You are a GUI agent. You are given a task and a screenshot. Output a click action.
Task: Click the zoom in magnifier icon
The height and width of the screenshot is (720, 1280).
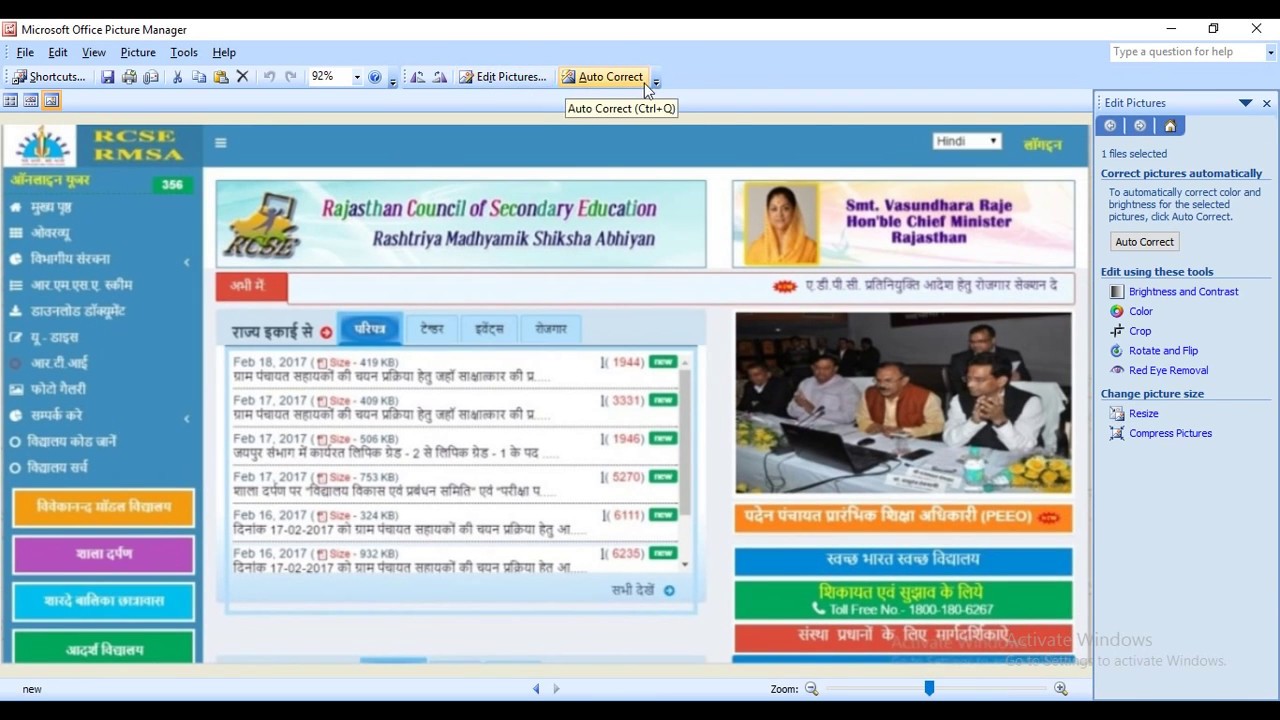[x=1061, y=689]
